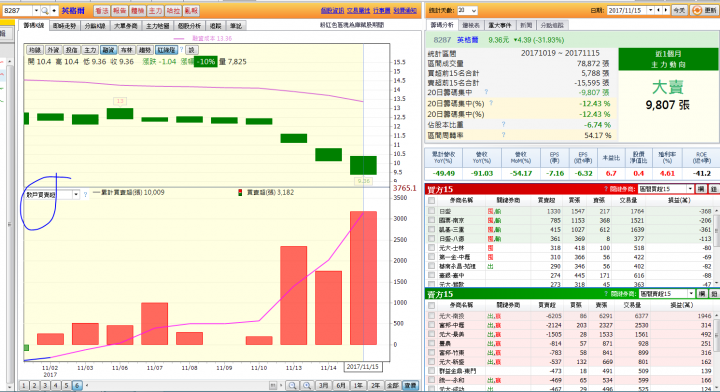
Task: Open the 個股資訊 link in the orange header
Action: pyautogui.click(x=332, y=11)
